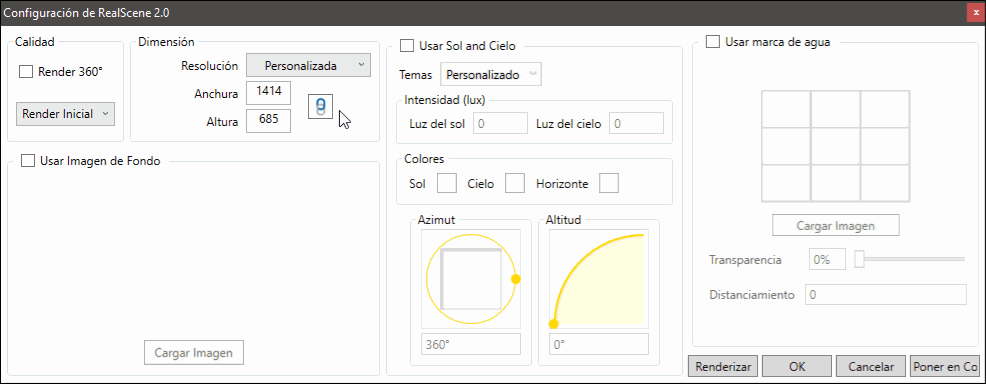Image resolution: width=986 pixels, height=384 pixels.
Task: Open the Temas Personalizado dropdown
Action: point(491,75)
